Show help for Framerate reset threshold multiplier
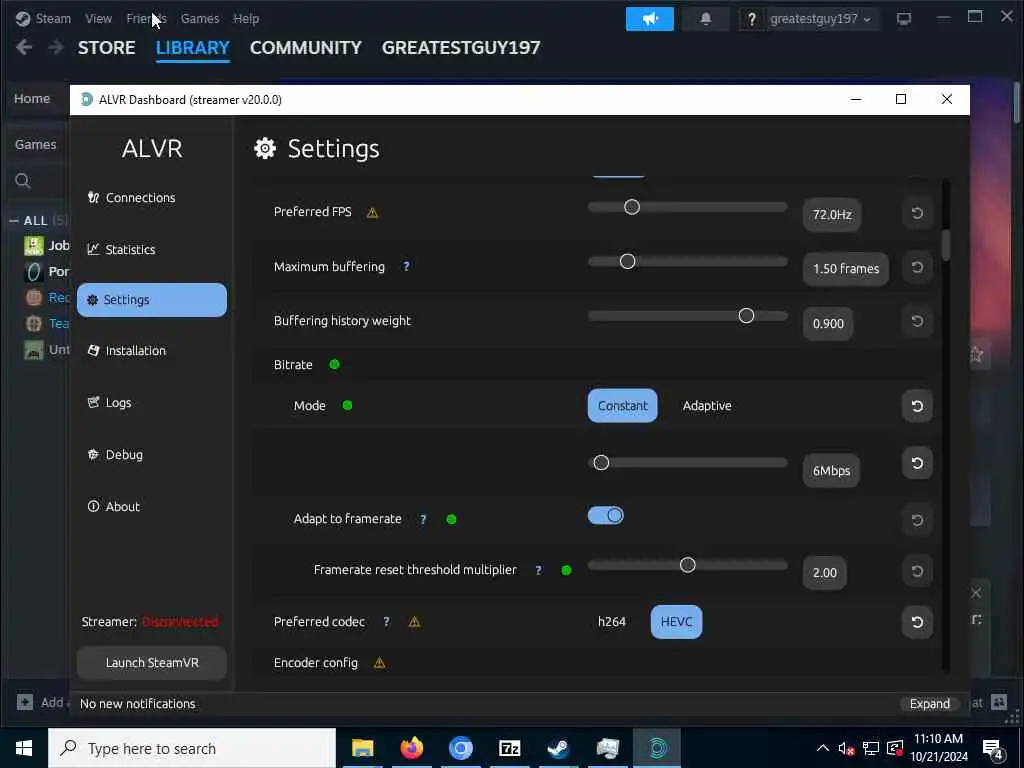 click(538, 570)
